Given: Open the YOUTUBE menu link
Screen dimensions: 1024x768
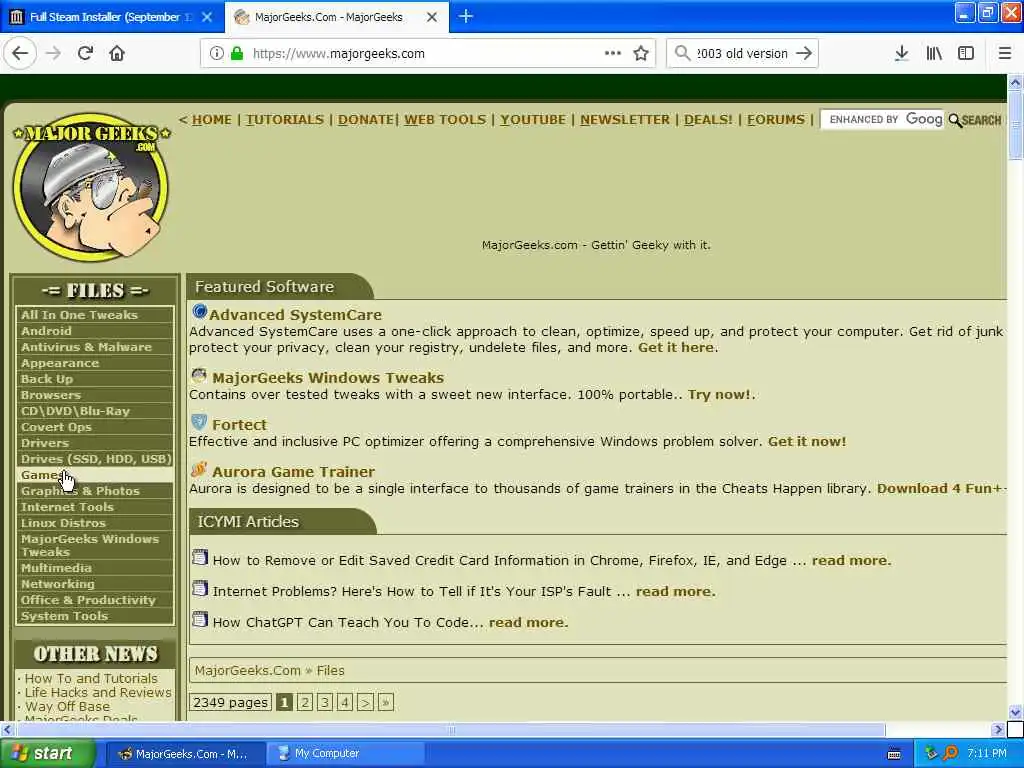Looking at the screenshot, I should [533, 120].
